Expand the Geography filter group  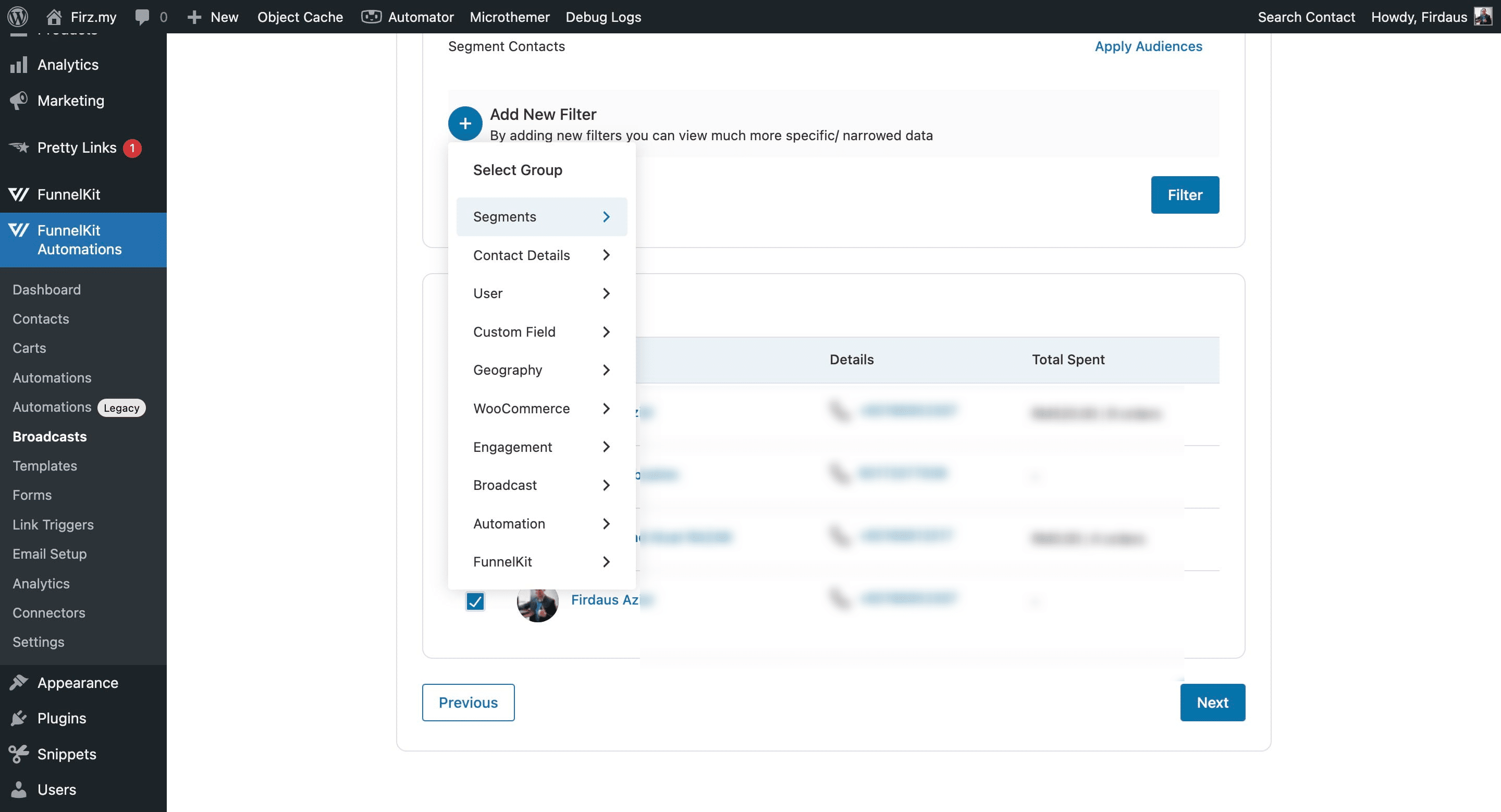(542, 370)
